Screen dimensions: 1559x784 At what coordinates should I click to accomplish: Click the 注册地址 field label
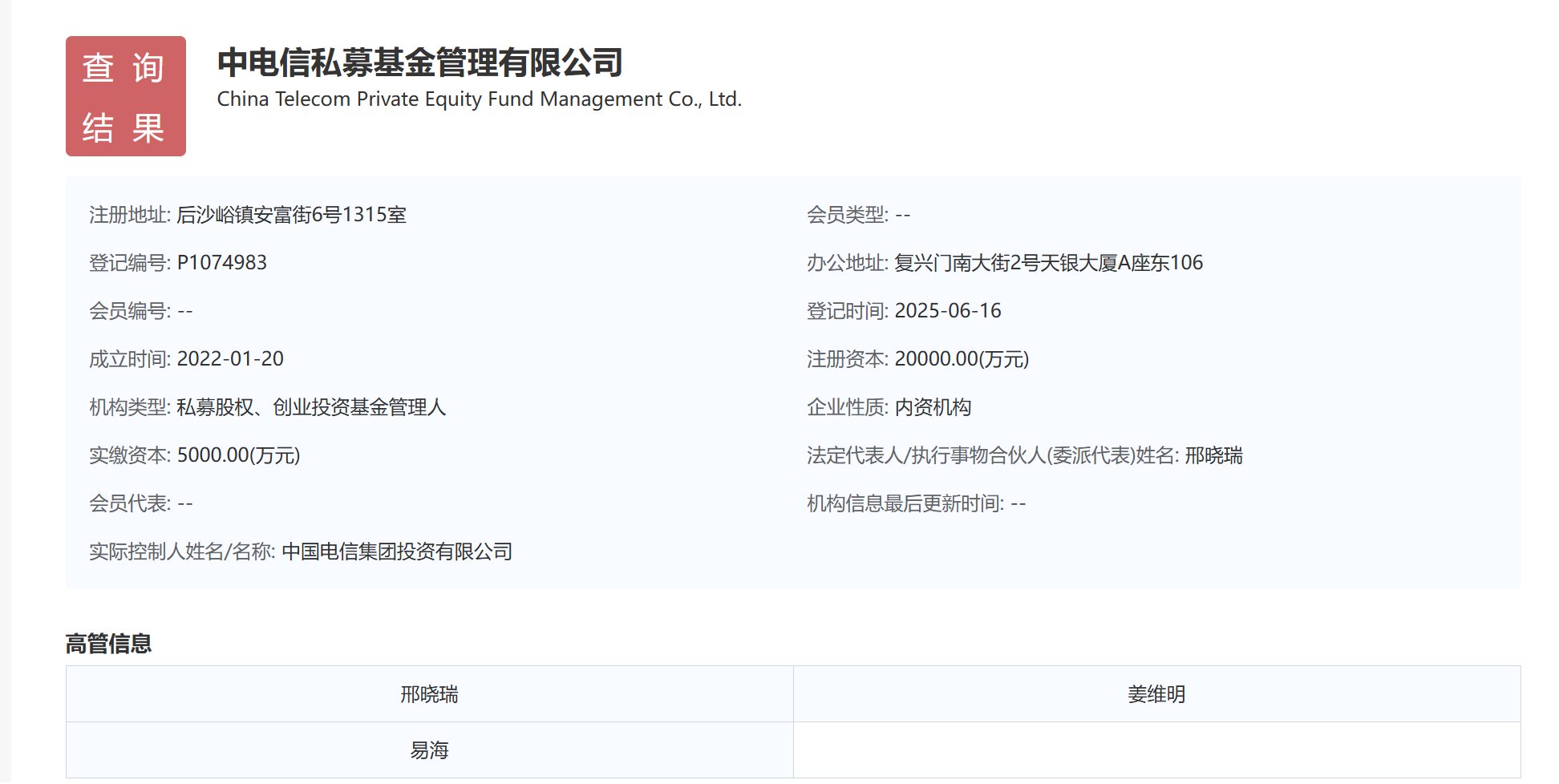pos(130,215)
